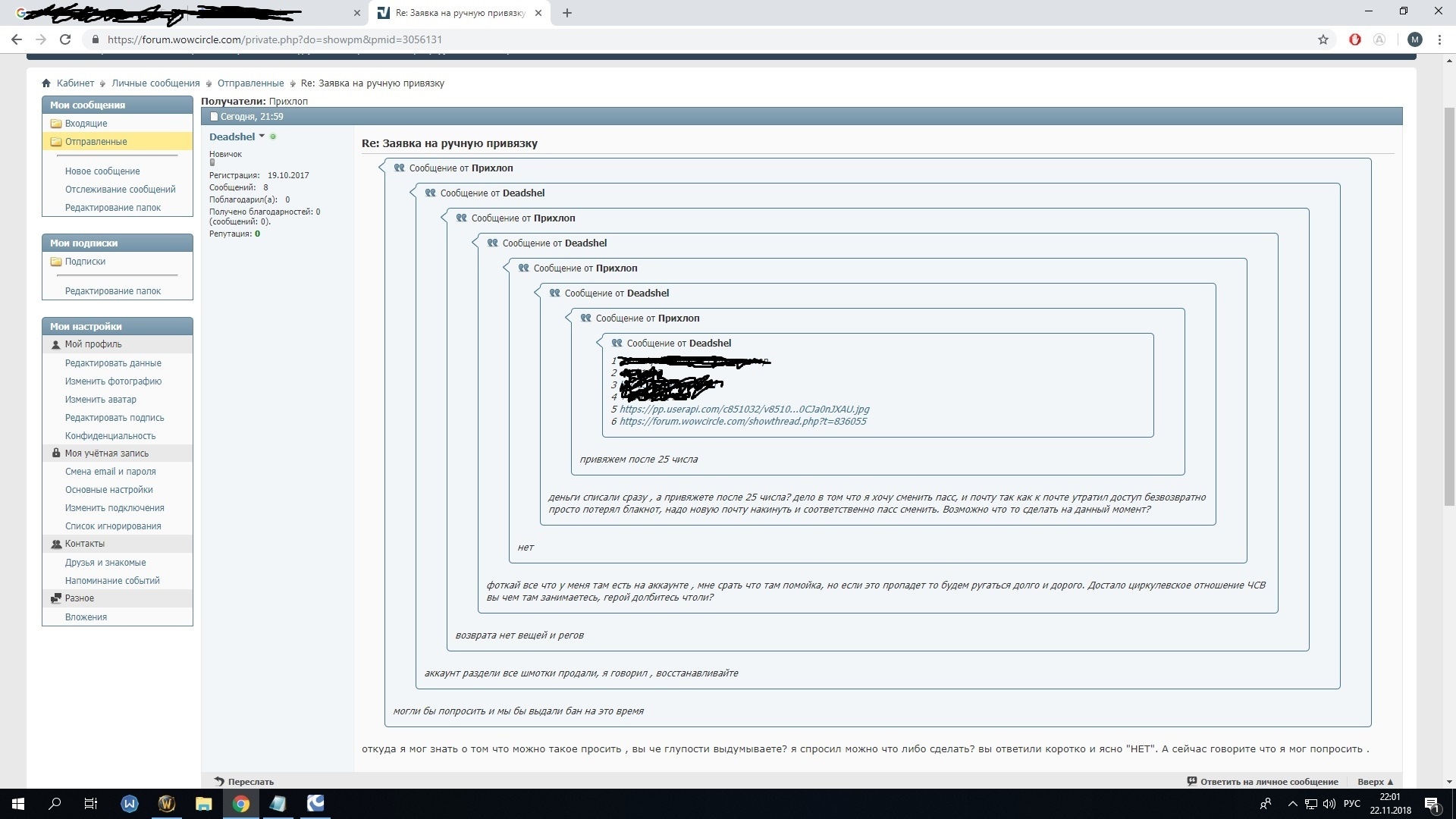Click Ответить на личное сообщение

tap(1269, 782)
